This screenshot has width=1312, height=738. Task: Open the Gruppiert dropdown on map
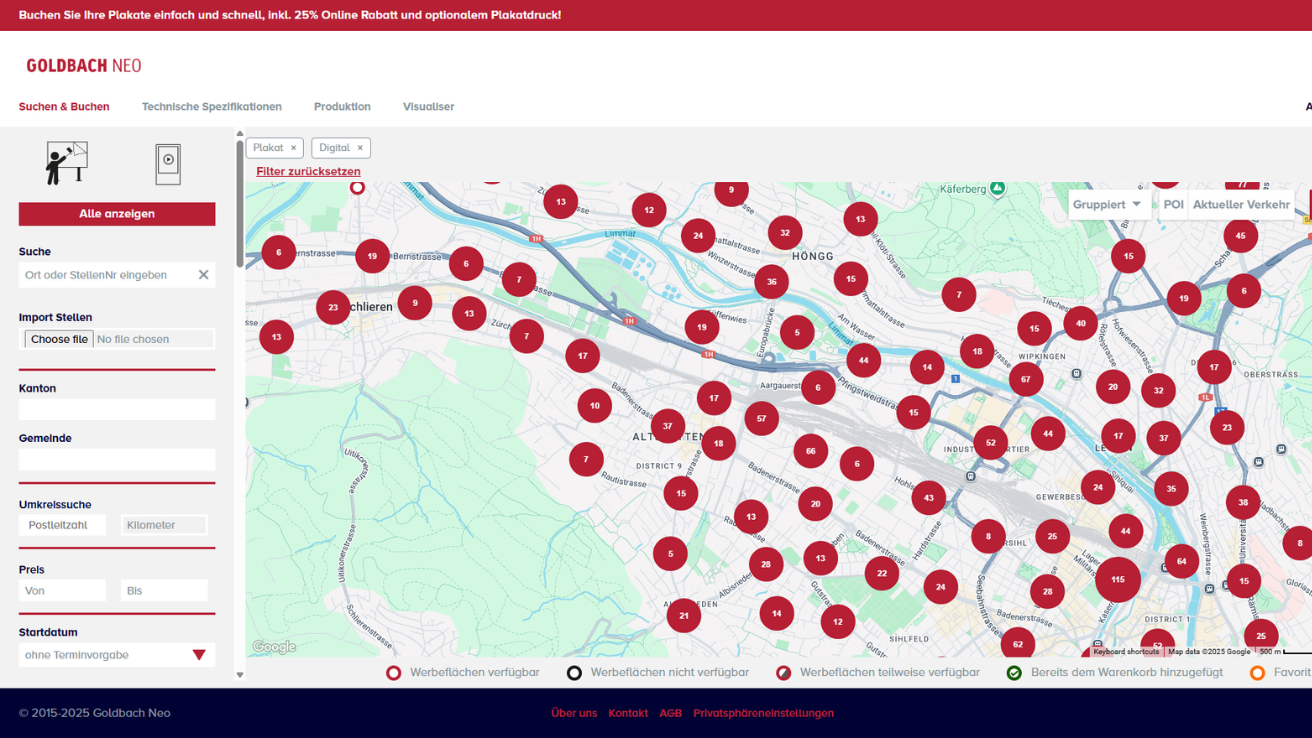tap(1106, 205)
